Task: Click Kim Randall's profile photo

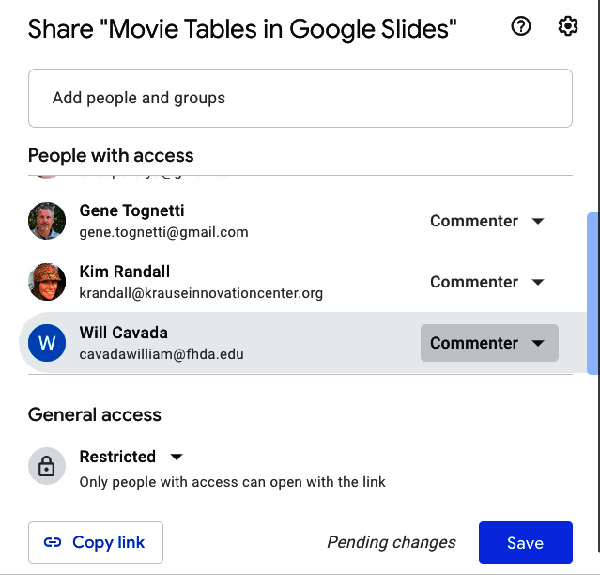Action: tap(47, 282)
